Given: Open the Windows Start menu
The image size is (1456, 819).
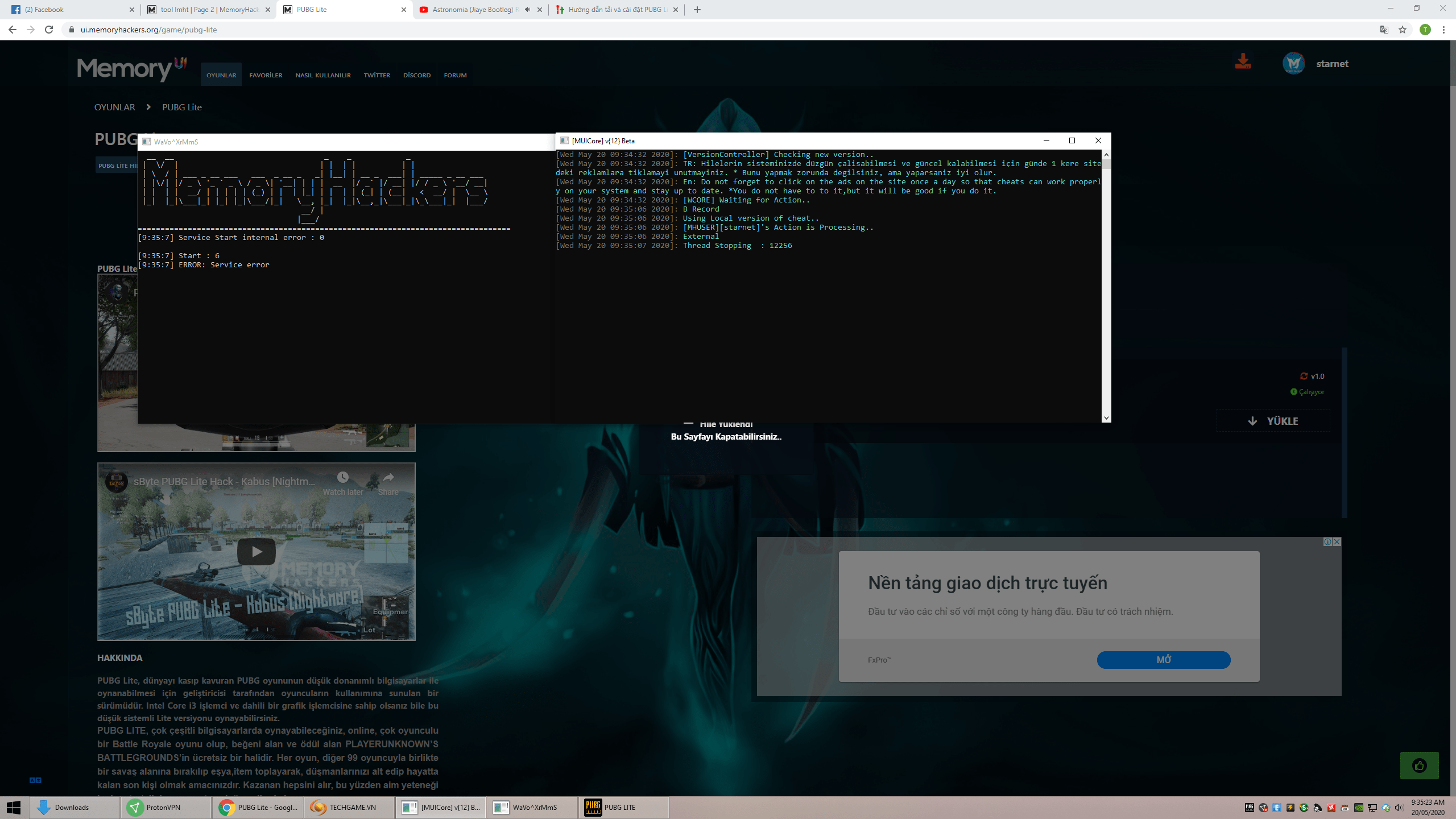Looking at the screenshot, I should coord(14,807).
